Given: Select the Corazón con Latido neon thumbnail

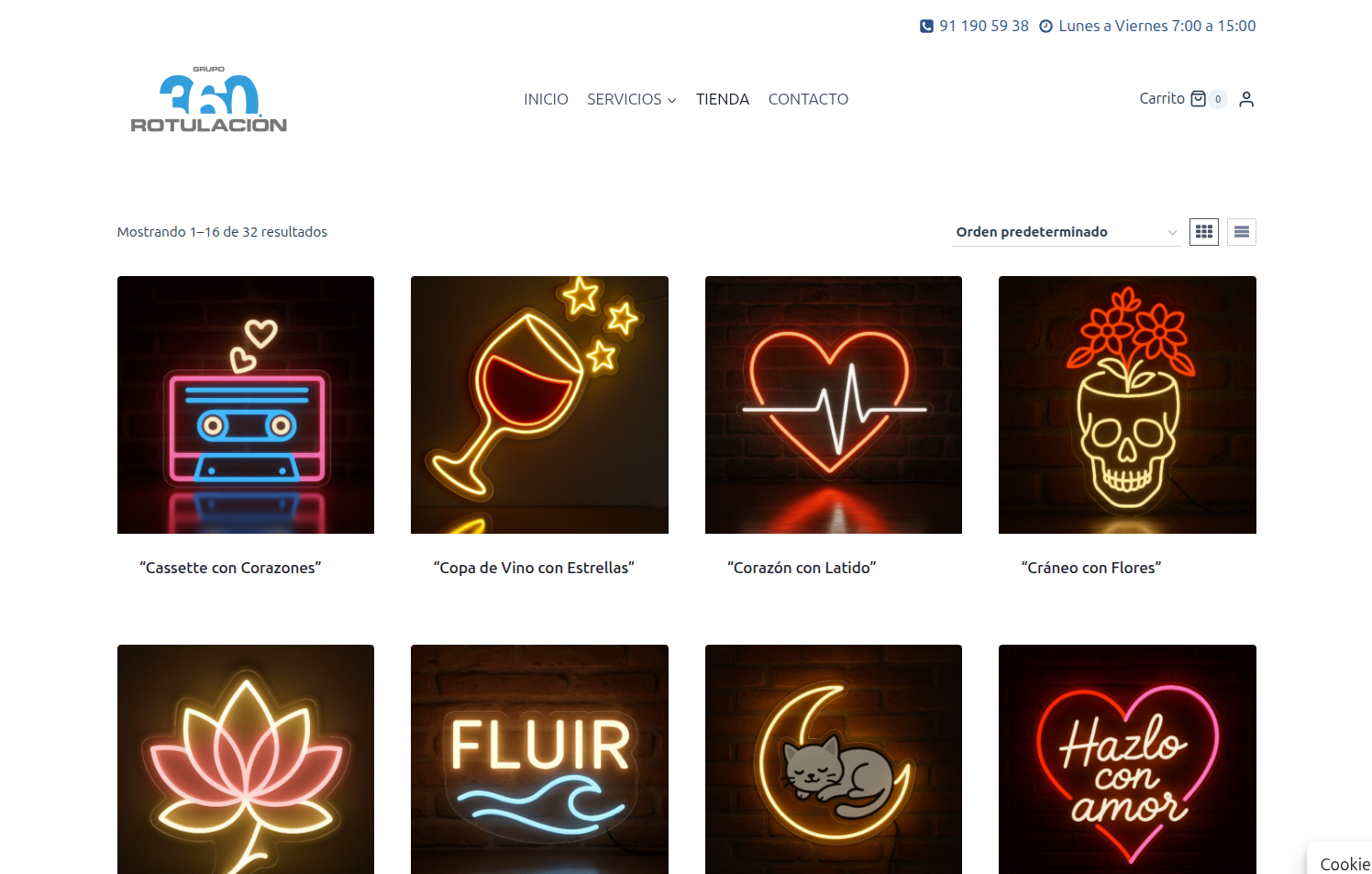Looking at the screenshot, I should coord(834,404).
